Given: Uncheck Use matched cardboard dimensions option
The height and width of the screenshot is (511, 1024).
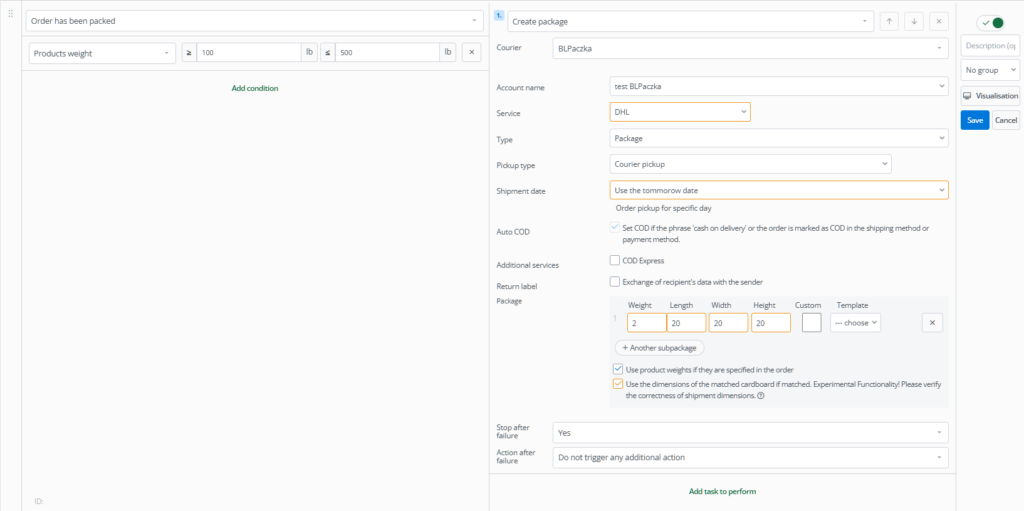Looking at the screenshot, I should point(618,384).
